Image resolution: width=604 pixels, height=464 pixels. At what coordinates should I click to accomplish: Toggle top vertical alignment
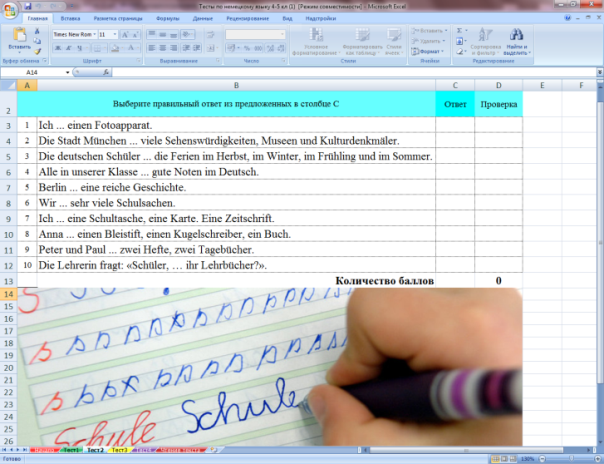pyautogui.click(x=152, y=35)
